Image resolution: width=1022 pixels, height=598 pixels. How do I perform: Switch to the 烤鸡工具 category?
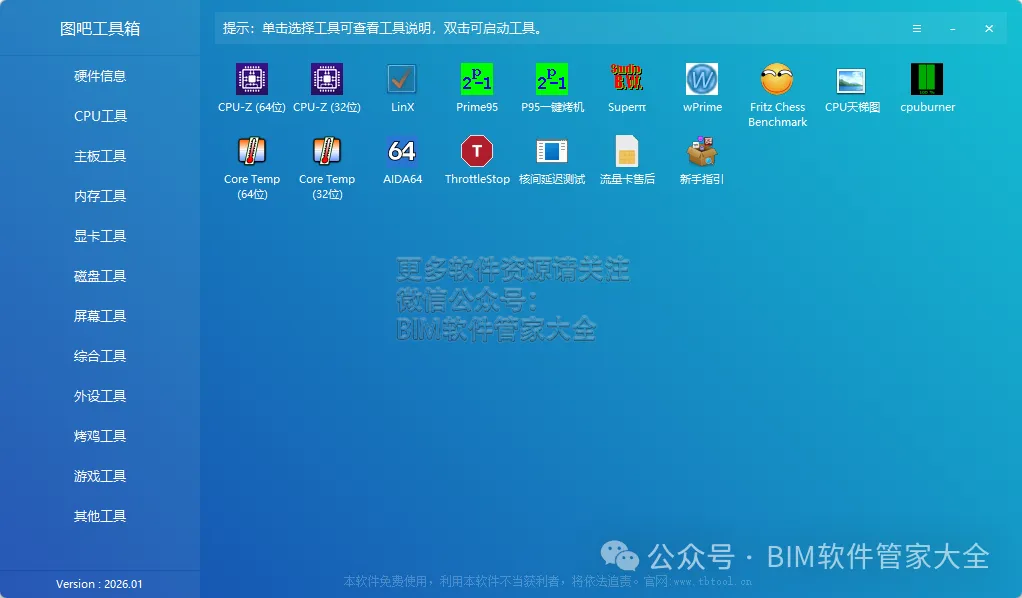tap(100, 436)
